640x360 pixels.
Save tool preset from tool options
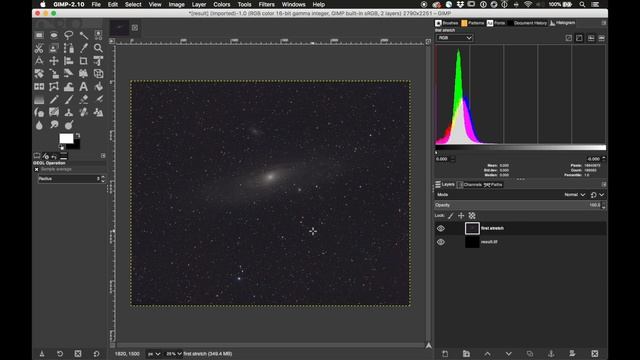click(x=42, y=353)
